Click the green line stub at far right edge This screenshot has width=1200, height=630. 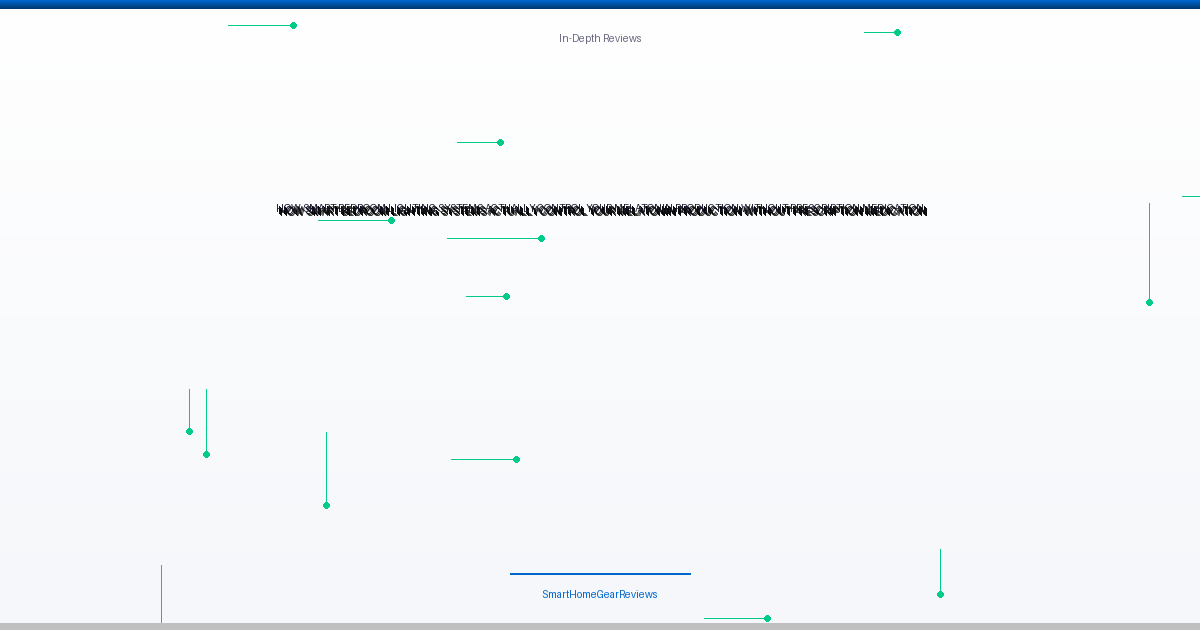(1191, 196)
